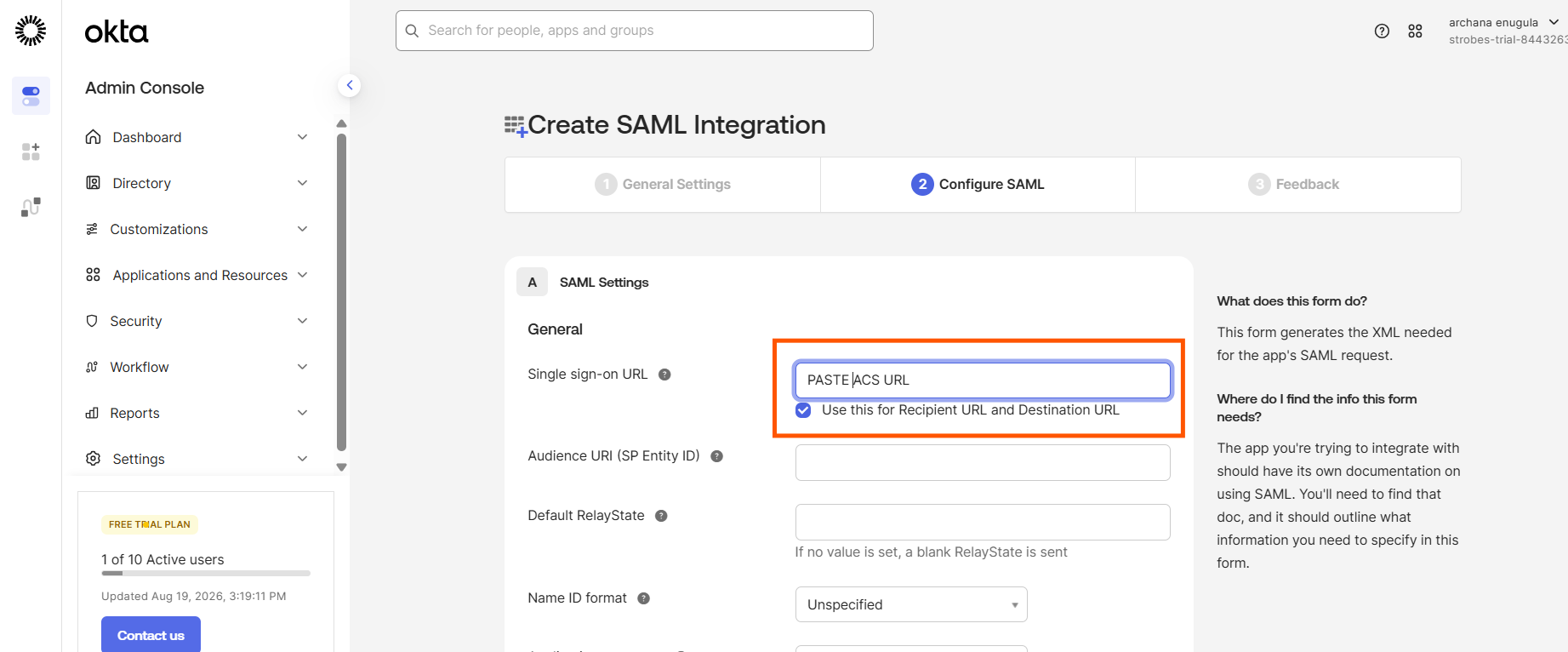Switch to the Feedback step tab
Viewport: 1568px width, 652px height.
(1297, 184)
